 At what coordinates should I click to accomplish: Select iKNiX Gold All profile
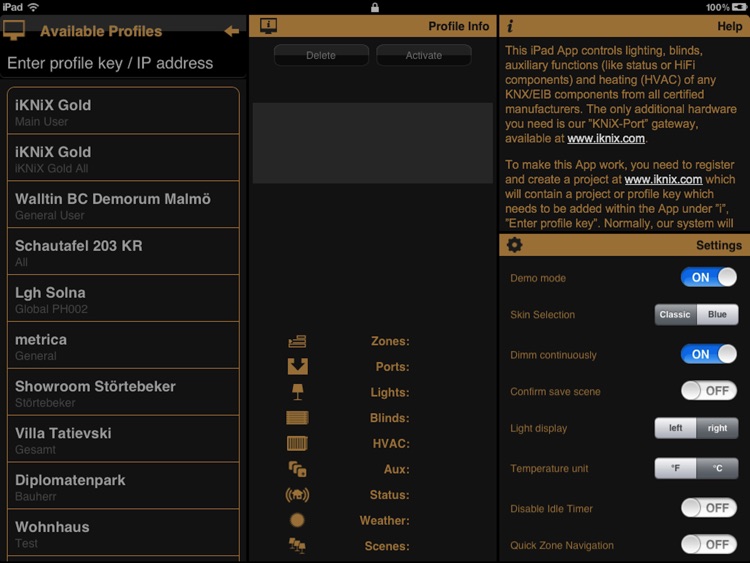click(x=123, y=158)
